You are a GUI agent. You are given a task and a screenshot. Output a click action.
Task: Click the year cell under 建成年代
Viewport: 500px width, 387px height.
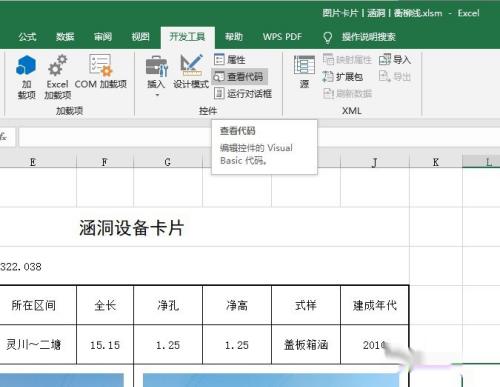375,344
